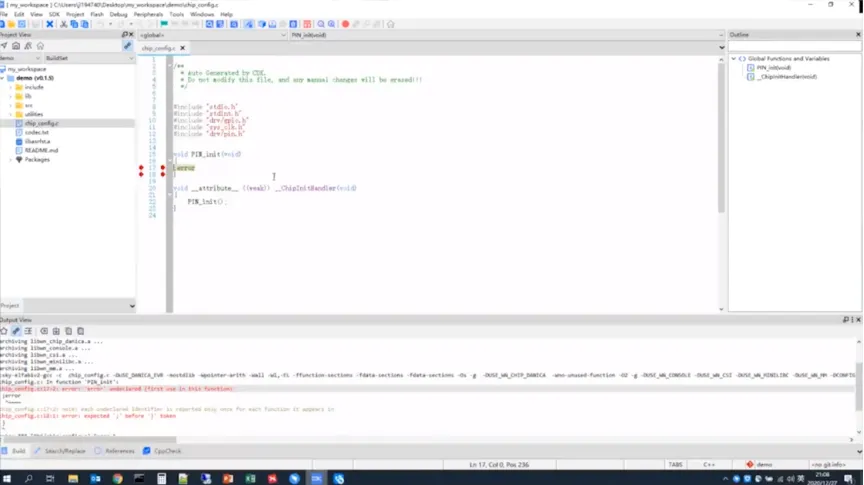Open the <global> scope dropdown
The width and height of the screenshot is (864, 485).
pos(212,35)
